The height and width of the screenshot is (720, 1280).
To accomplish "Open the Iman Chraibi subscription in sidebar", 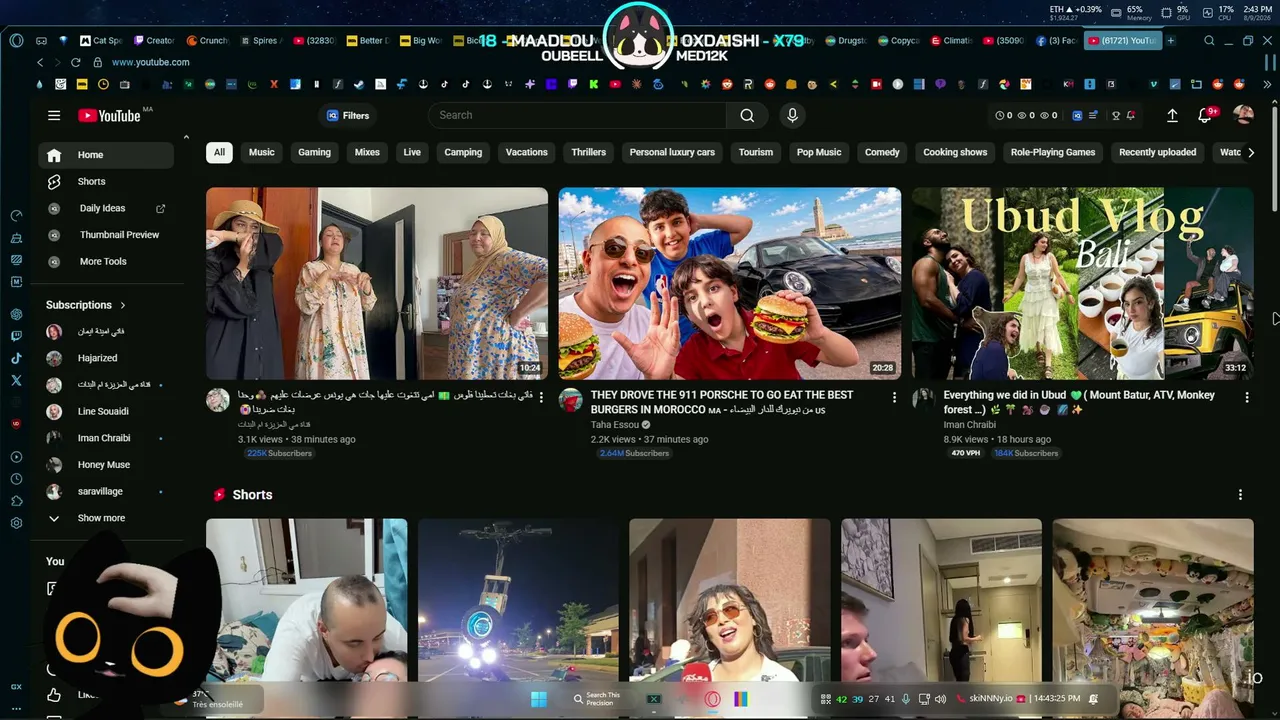I will [x=106, y=438].
